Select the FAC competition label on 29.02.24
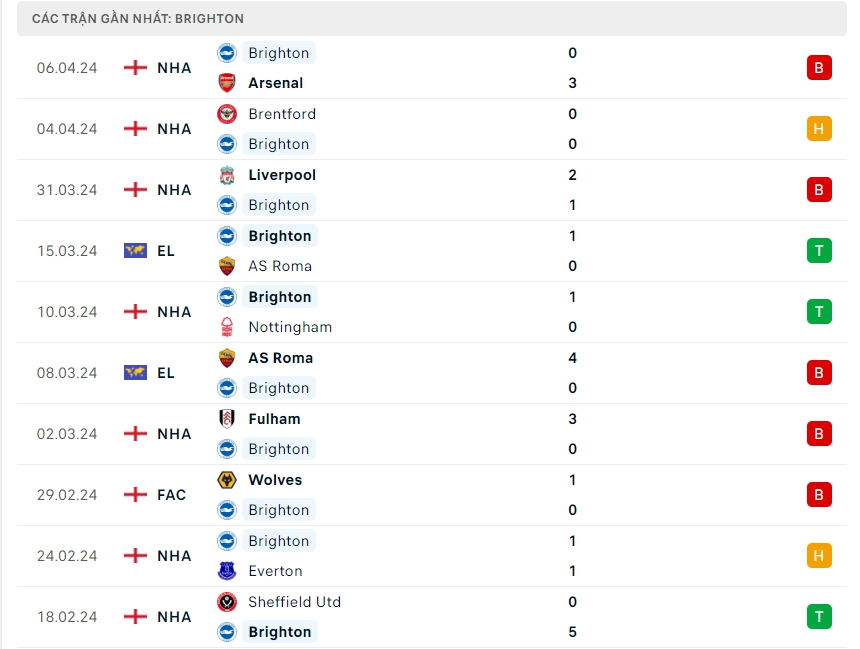Image resolution: width=860 pixels, height=649 pixels. (171, 495)
